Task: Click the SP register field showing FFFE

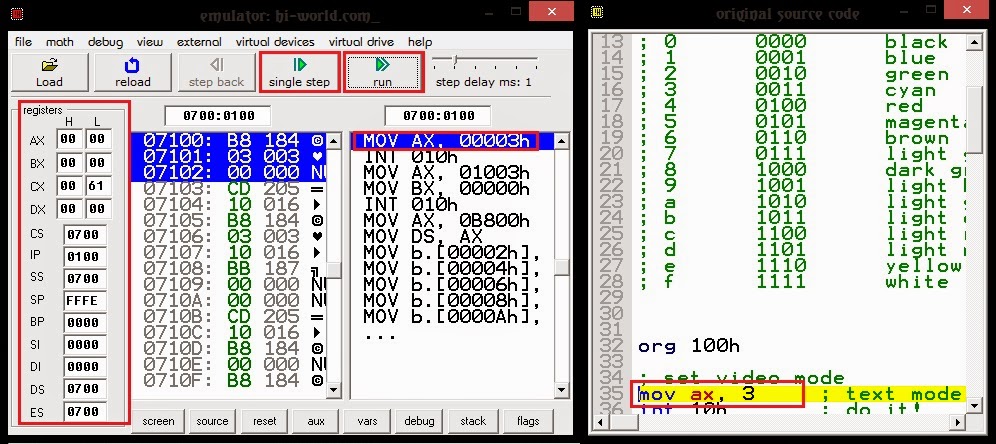Action: [x=84, y=300]
